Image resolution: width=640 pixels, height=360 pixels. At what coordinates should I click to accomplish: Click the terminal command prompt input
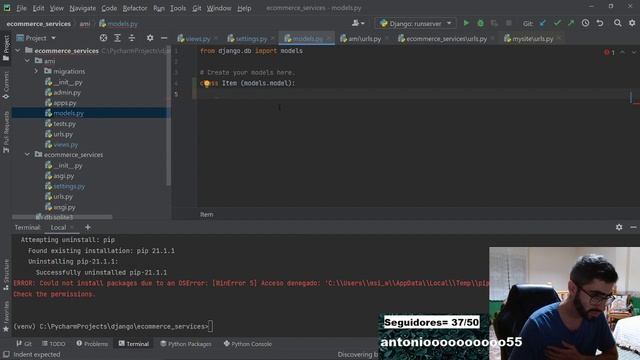point(211,326)
